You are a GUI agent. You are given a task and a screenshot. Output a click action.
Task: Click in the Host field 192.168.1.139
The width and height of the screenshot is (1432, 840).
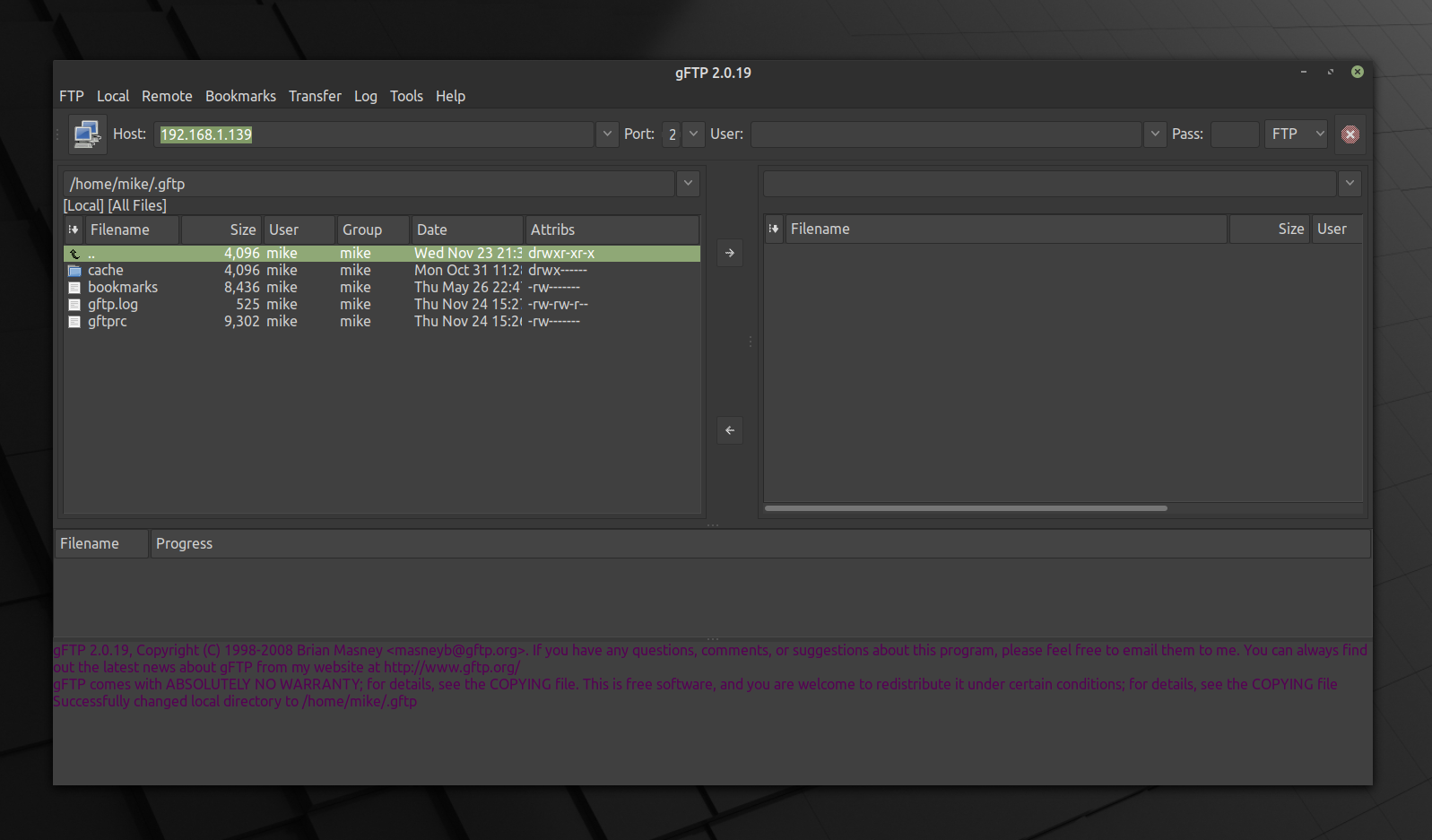[374, 134]
